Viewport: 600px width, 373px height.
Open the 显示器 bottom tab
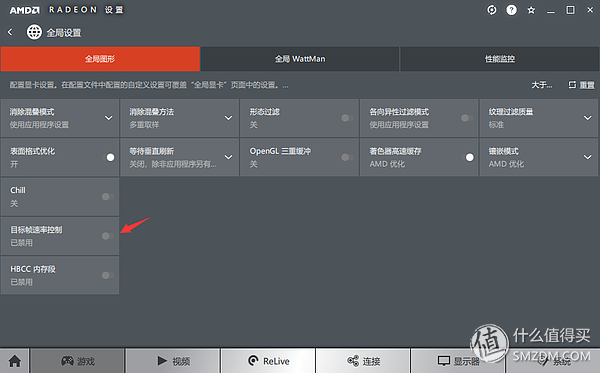click(458, 361)
